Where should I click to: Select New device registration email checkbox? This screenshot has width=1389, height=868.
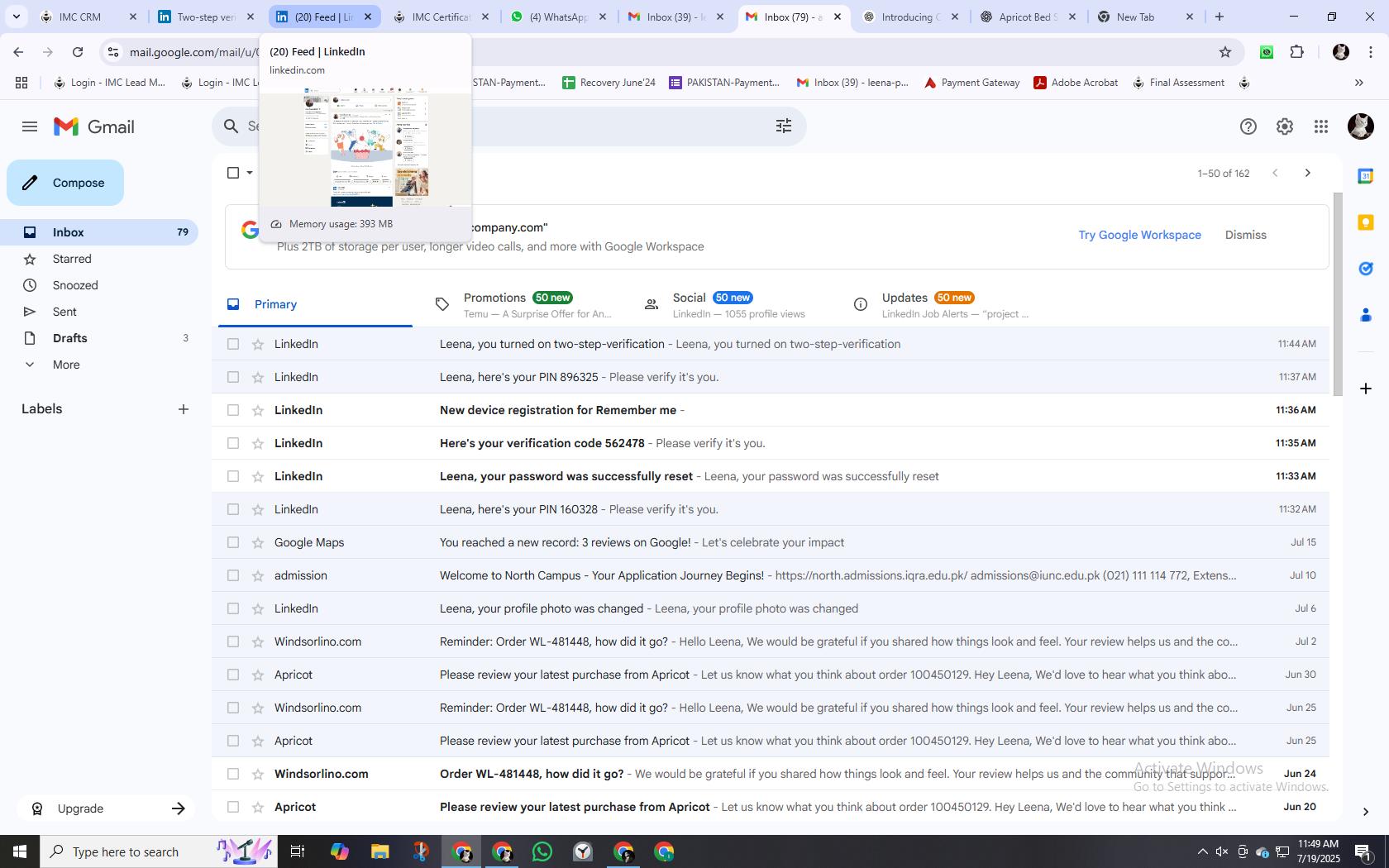[x=233, y=410]
